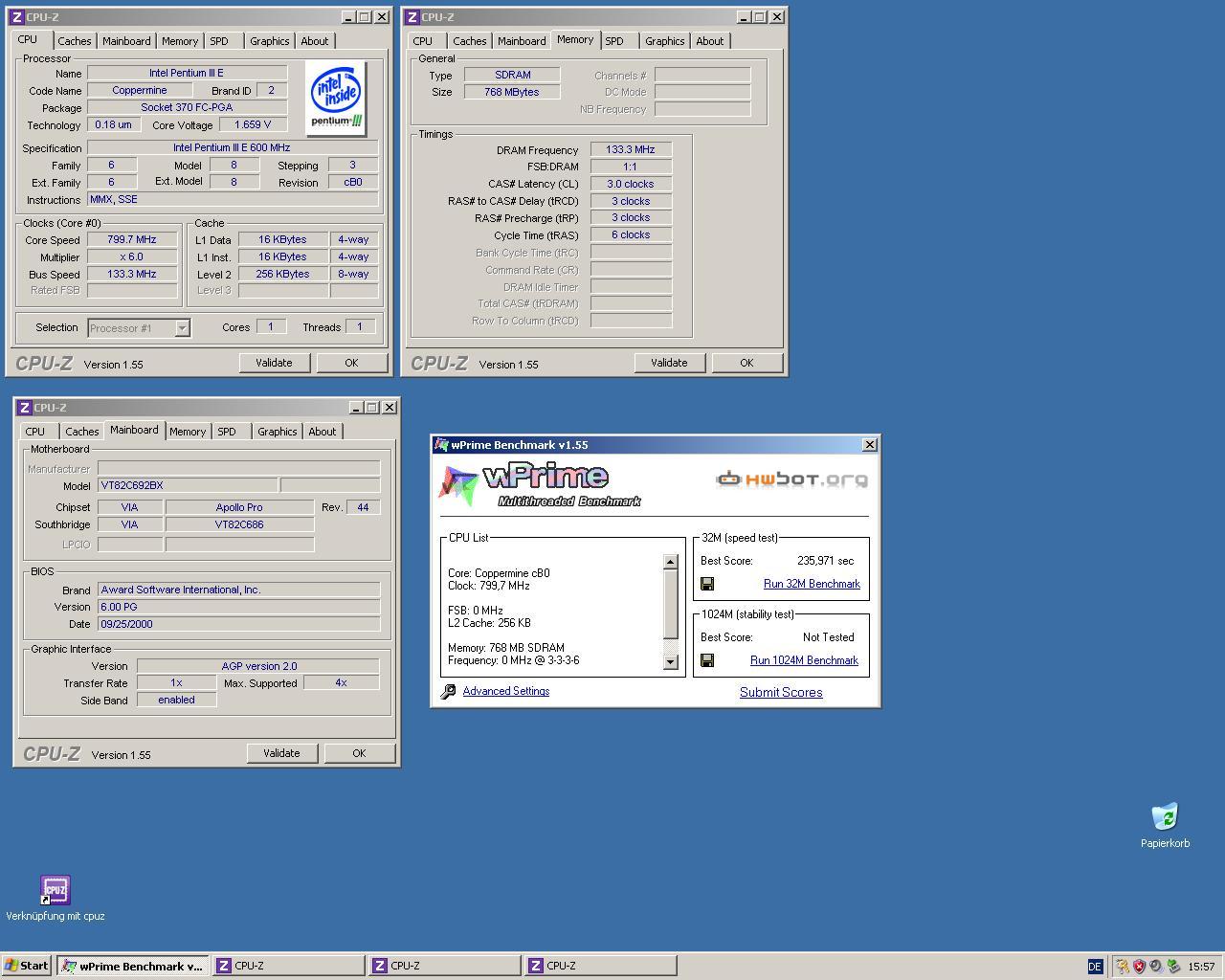
Task: Open the Recycle Bin (Papierkorb) desktop icon
Action: point(1165,816)
